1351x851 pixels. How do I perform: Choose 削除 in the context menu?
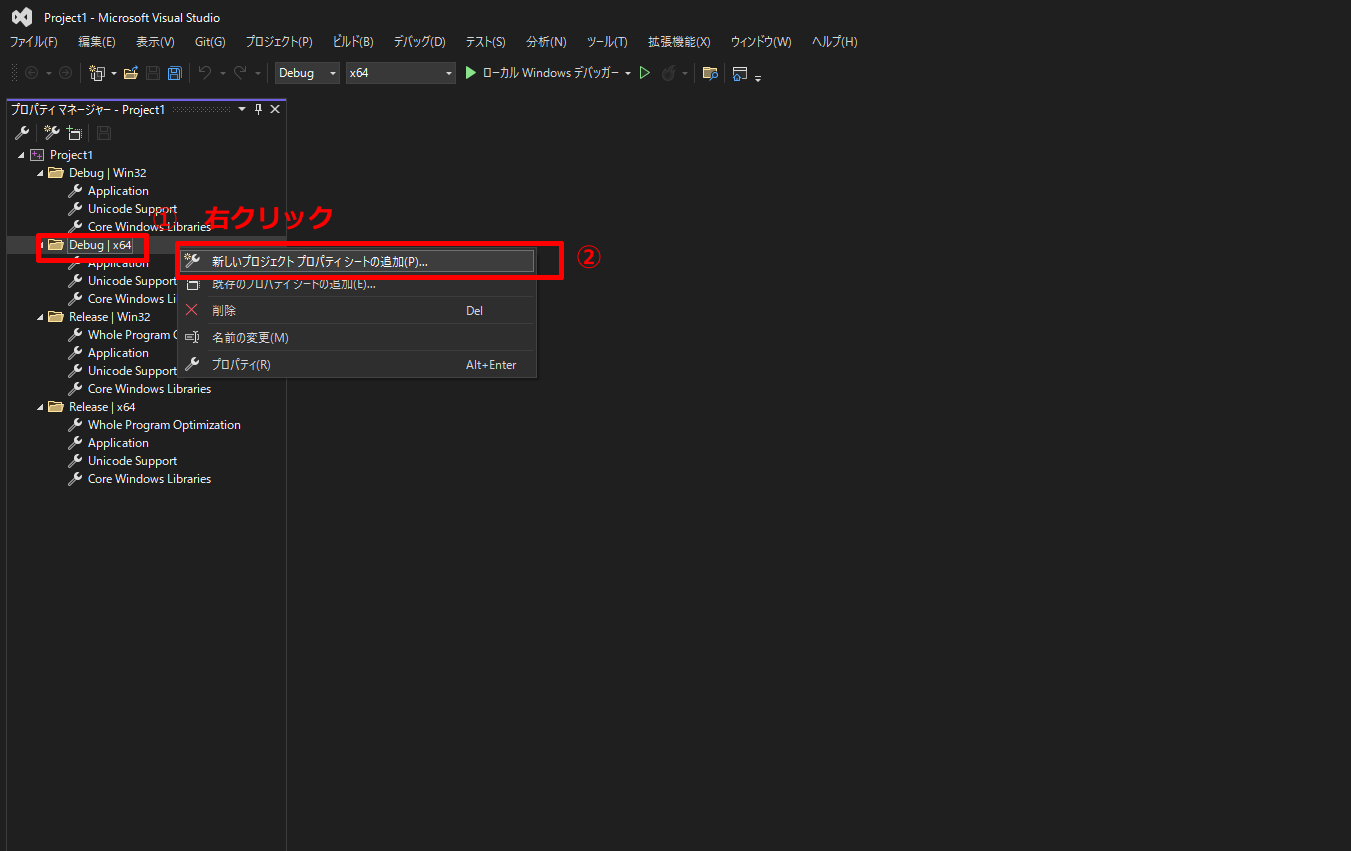pyautogui.click(x=357, y=310)
